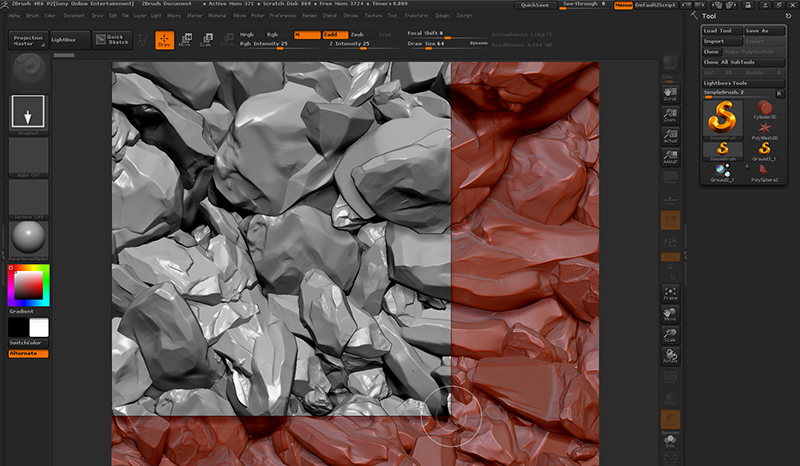Click the Scroll canvas icon
The width and height of the screenshot is (800, 466).
(670, 94)
